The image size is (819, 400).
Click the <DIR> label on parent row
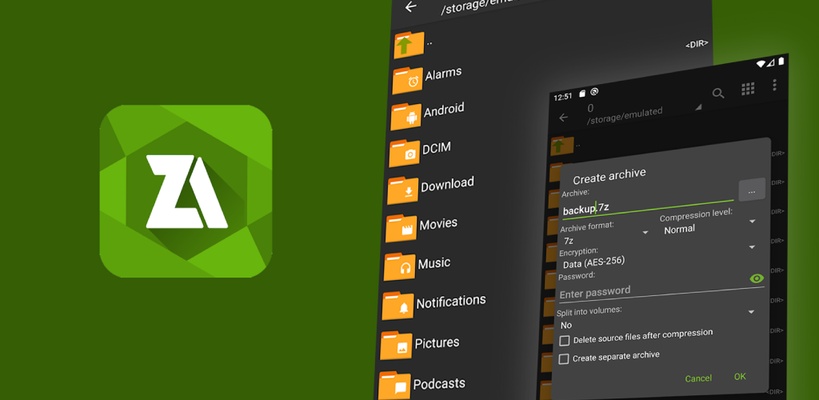pyautogui.click(x=696, y=44)
